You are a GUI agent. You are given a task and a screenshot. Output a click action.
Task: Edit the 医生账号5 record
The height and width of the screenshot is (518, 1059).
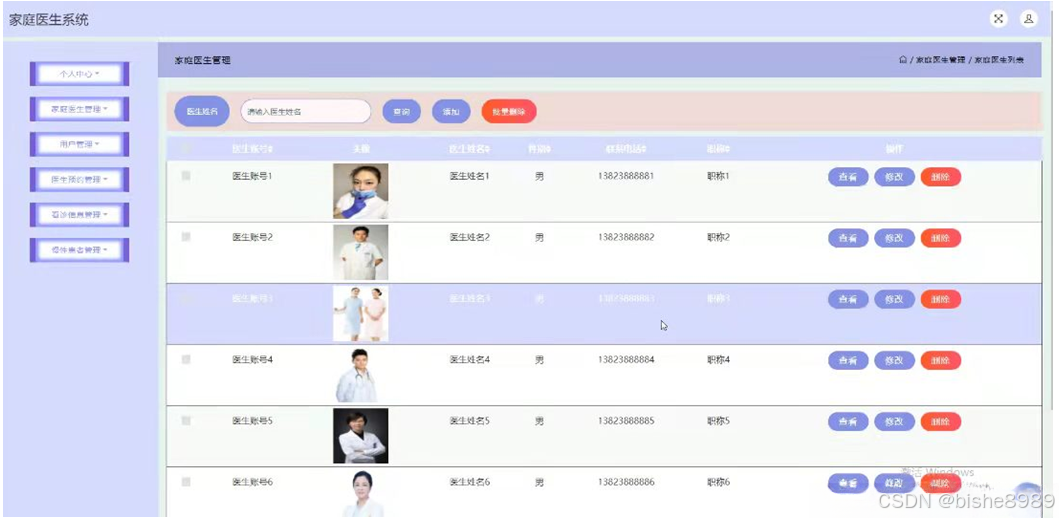[894, 421]
